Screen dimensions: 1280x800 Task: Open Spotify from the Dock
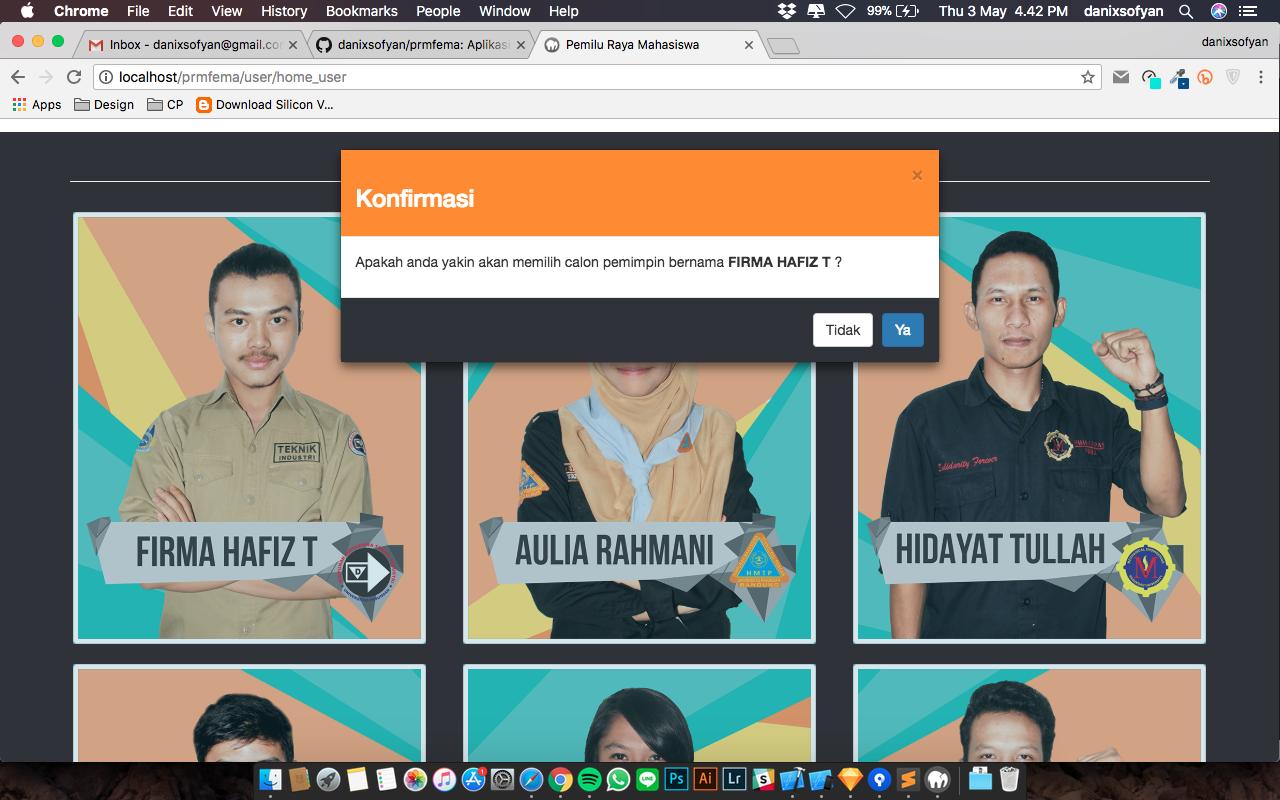pos(590,779)
